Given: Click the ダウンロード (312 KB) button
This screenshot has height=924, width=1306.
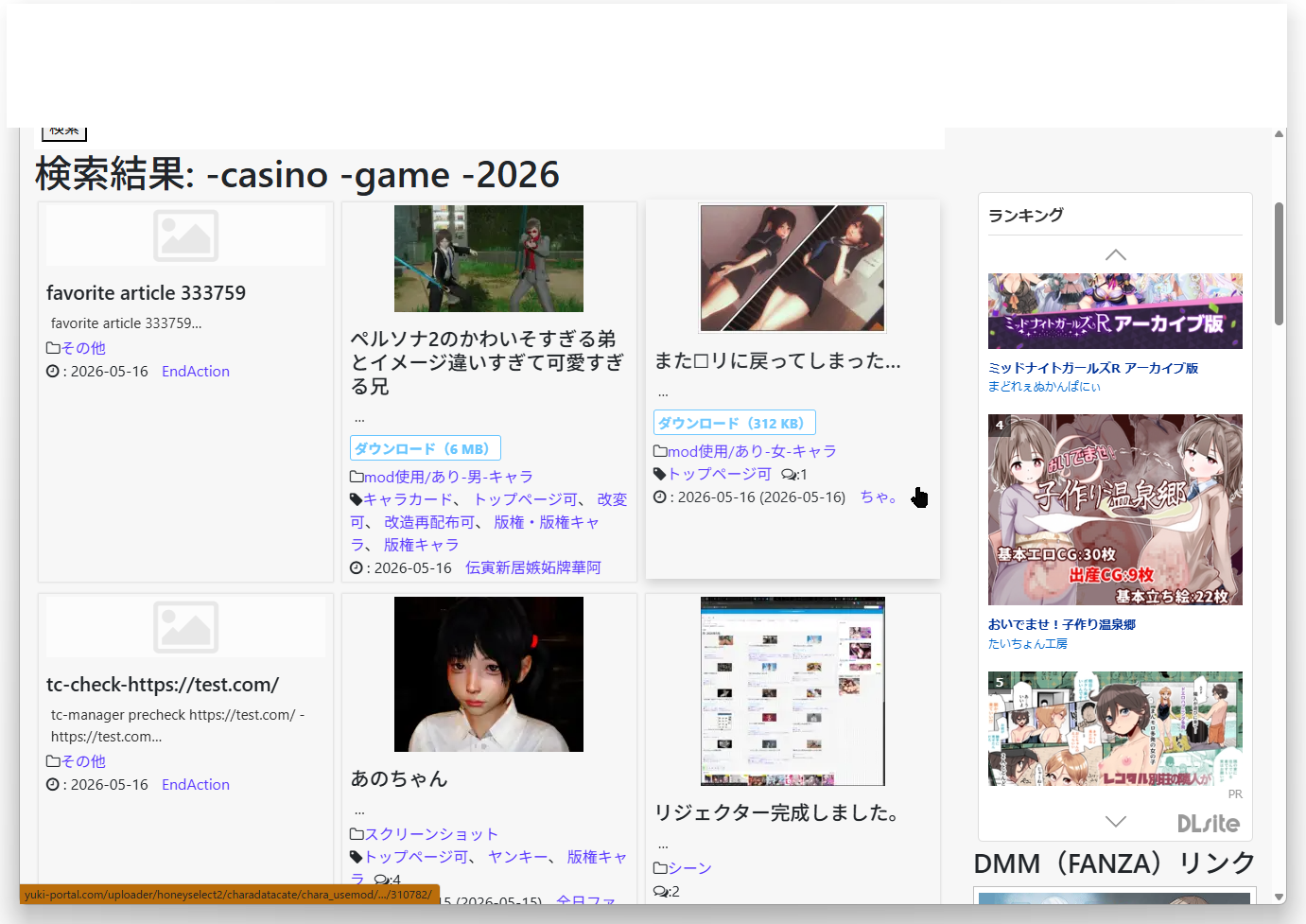Looking at the screenshot, I should [x=735, y=423].
